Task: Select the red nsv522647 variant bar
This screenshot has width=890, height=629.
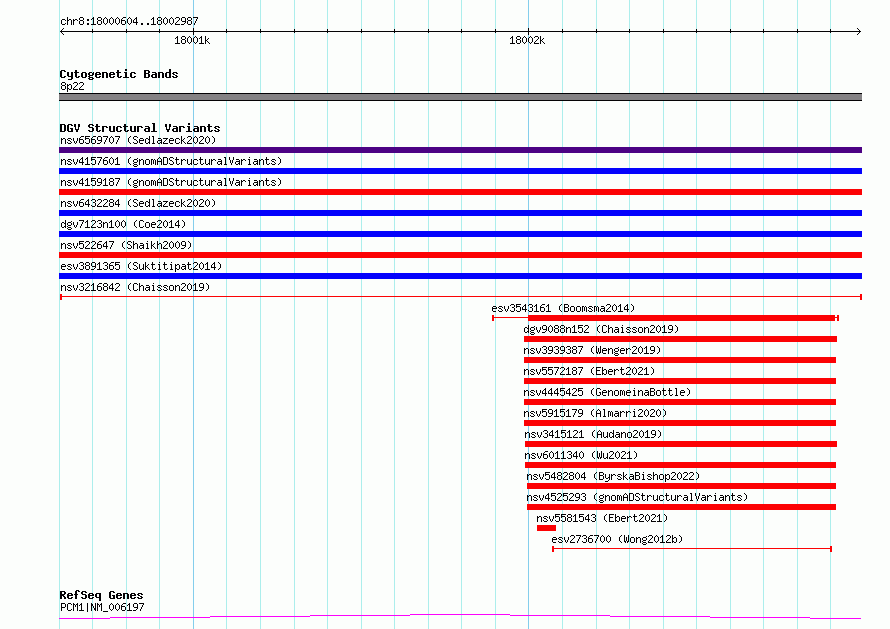Action: point(460,255)
